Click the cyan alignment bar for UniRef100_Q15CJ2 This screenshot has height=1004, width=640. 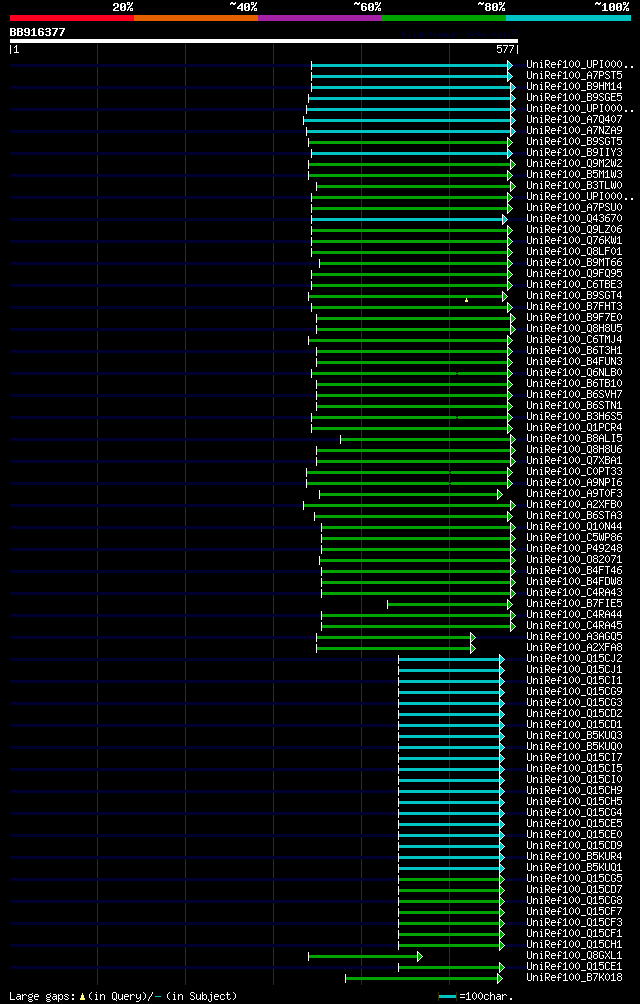pyautogui.click(x=450, y=659)
